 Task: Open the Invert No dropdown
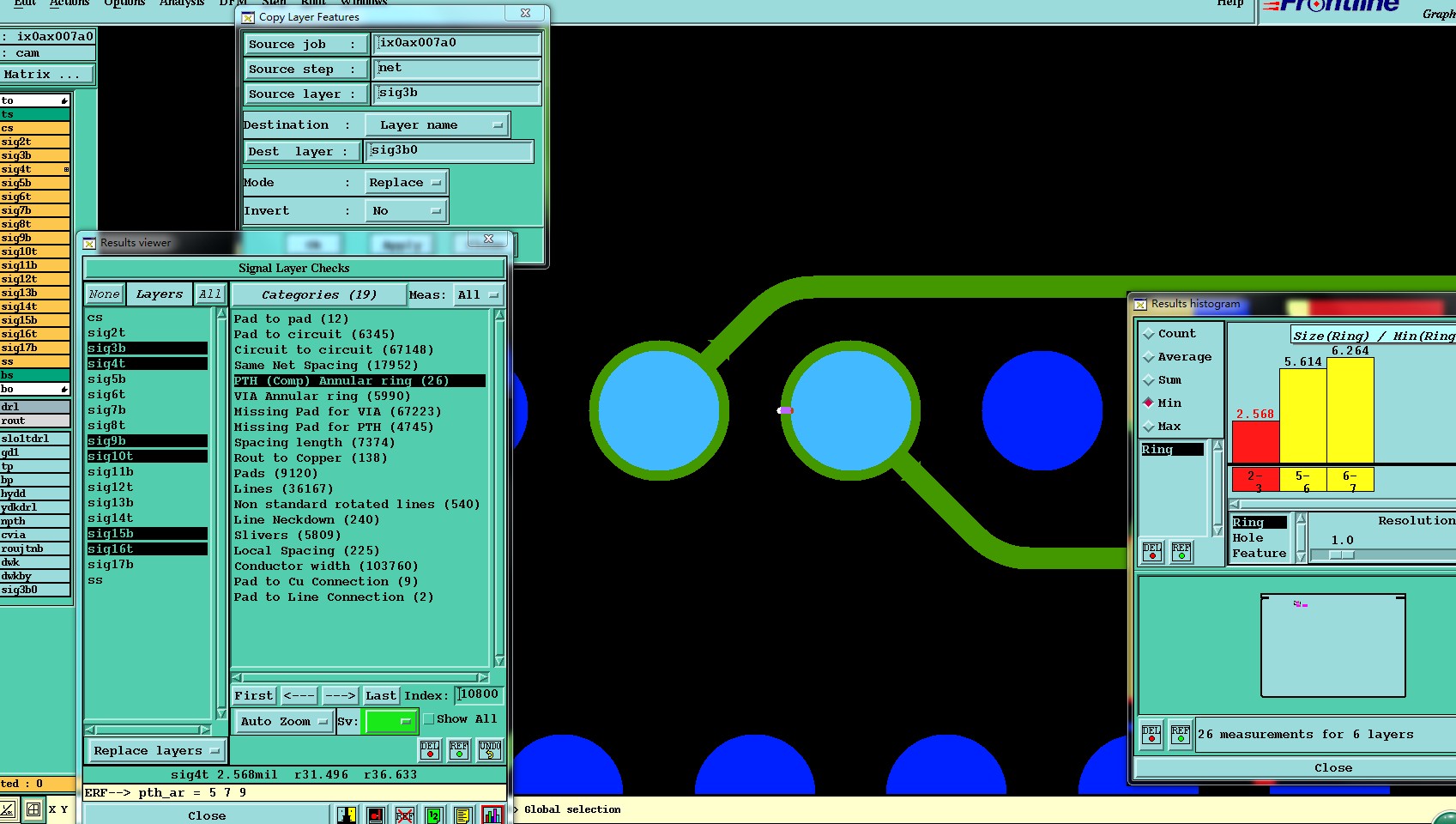405,211
